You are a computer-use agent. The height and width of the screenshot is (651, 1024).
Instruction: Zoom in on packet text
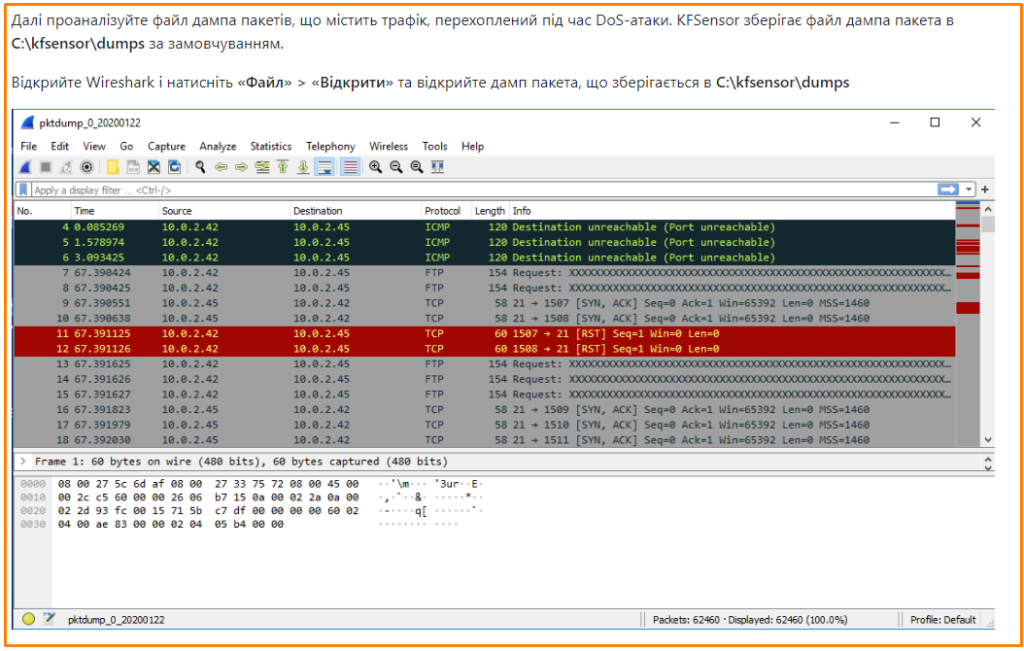pyautogui.click(x=376, y=167)
